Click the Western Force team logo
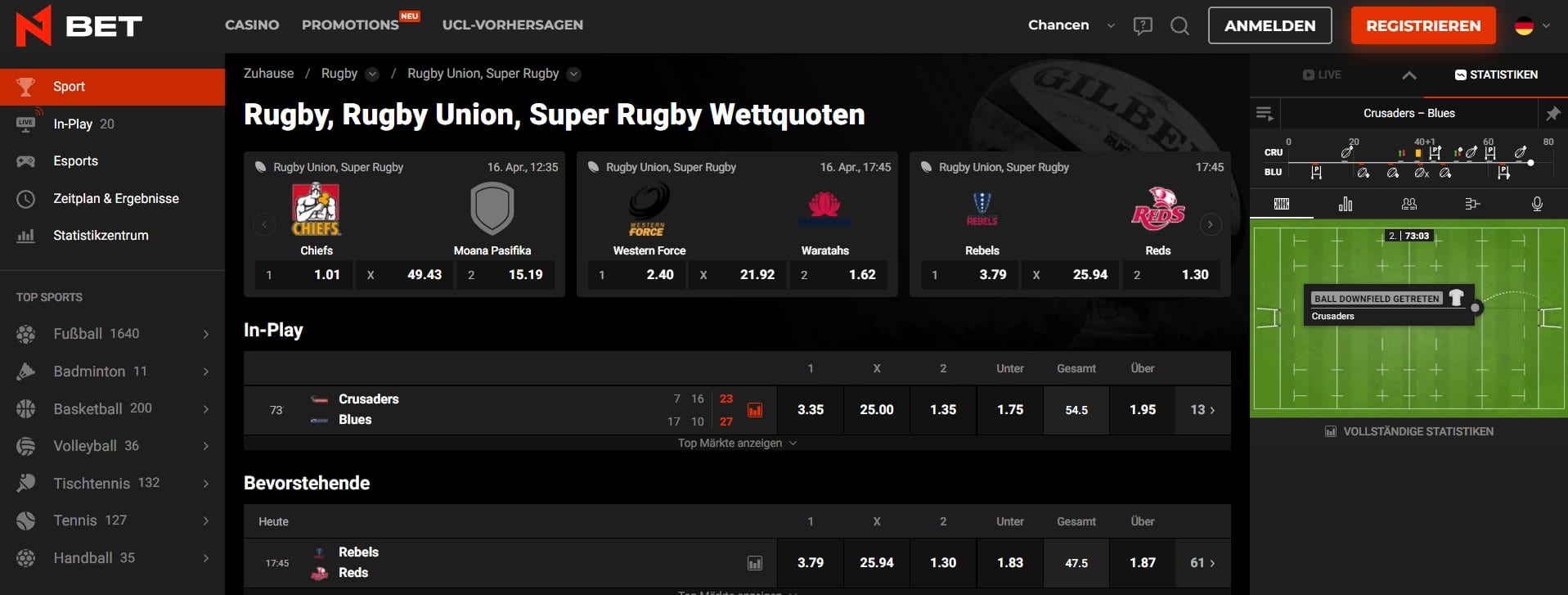This screenshot has height=595, width=1568. click(649, 210)
